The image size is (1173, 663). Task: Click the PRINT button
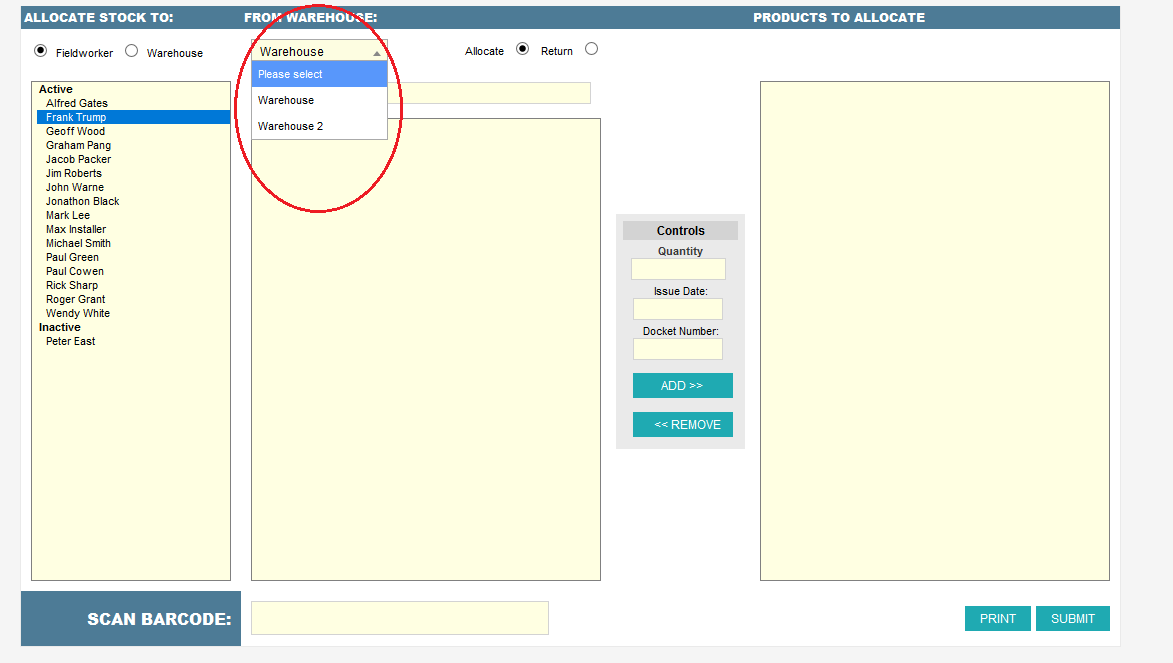997,619
